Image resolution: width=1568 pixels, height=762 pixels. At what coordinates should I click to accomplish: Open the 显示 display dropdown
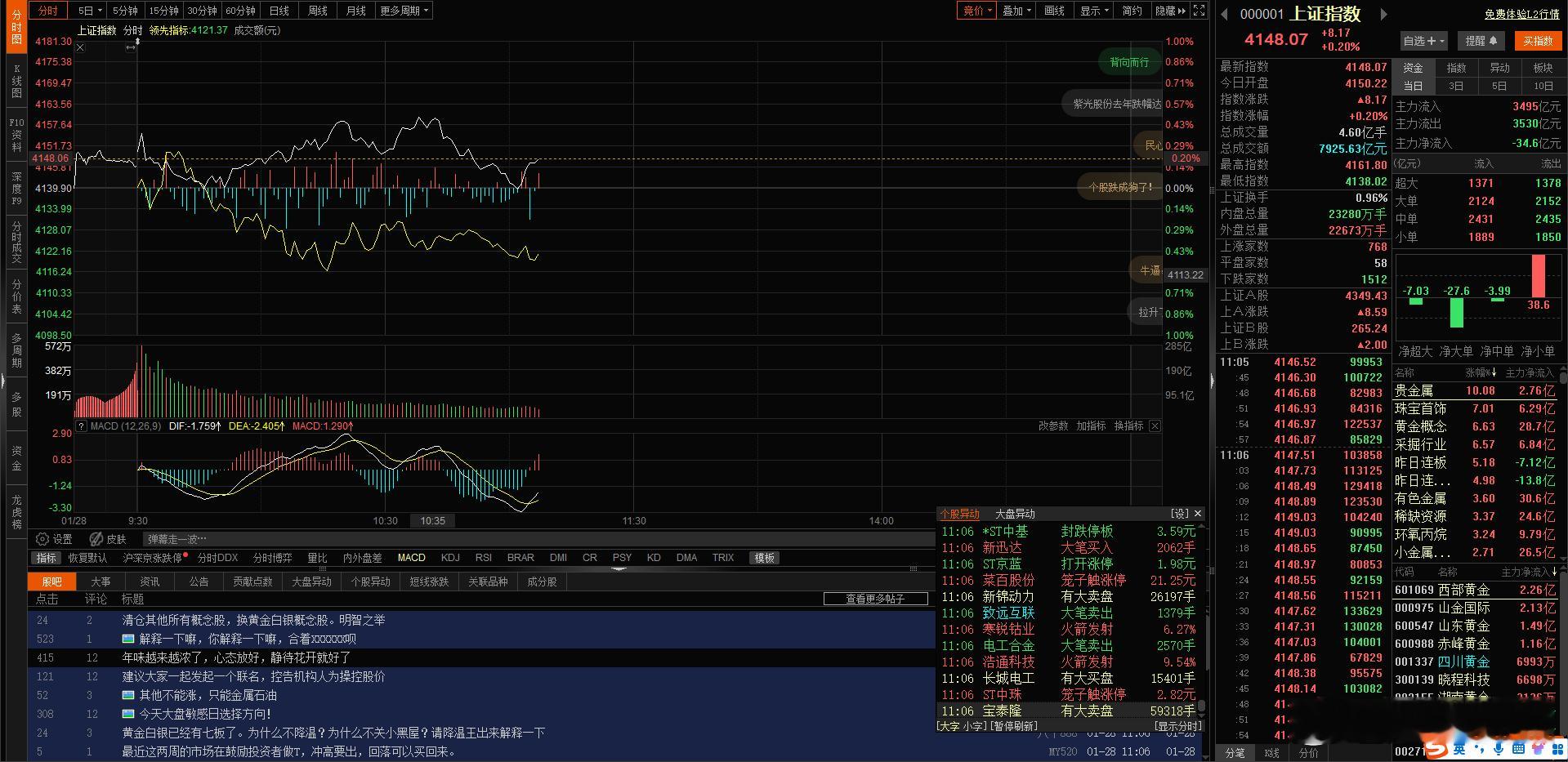click(x=1094, y=11)
